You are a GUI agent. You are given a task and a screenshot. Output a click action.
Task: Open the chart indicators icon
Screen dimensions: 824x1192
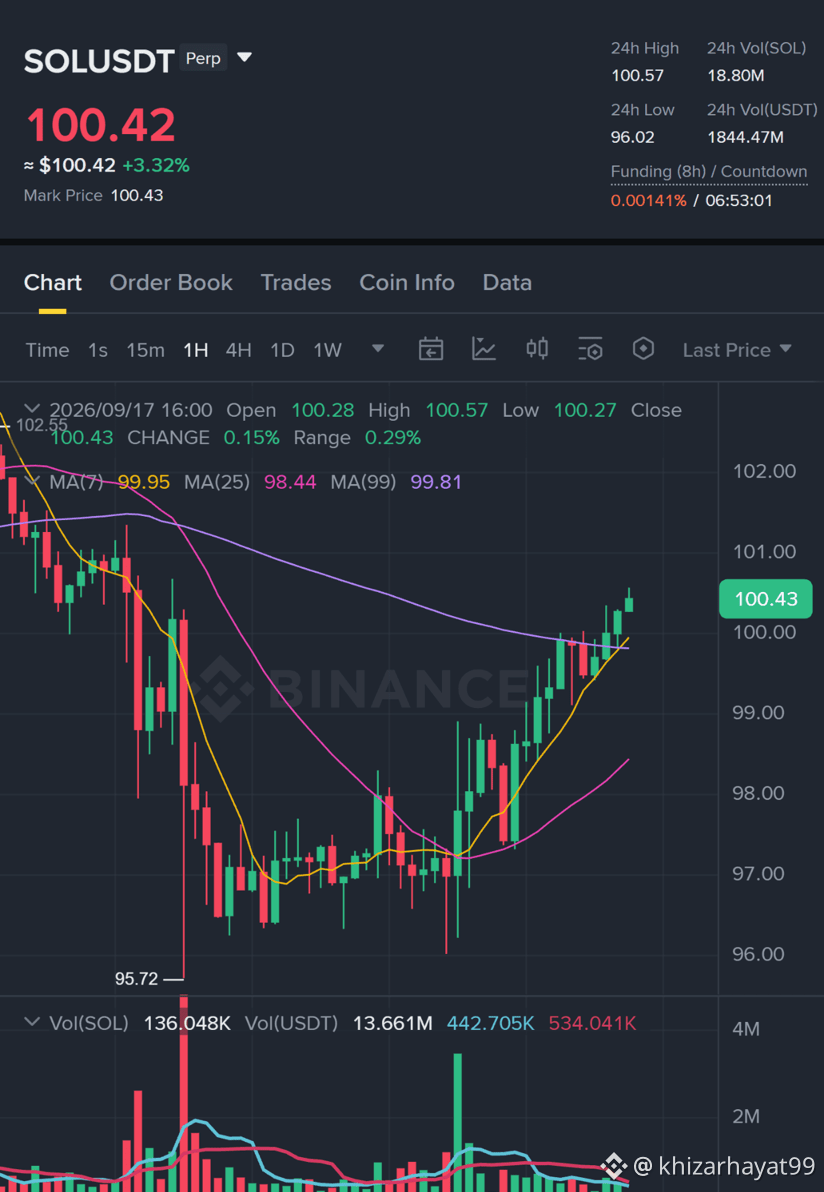point(483,349)
